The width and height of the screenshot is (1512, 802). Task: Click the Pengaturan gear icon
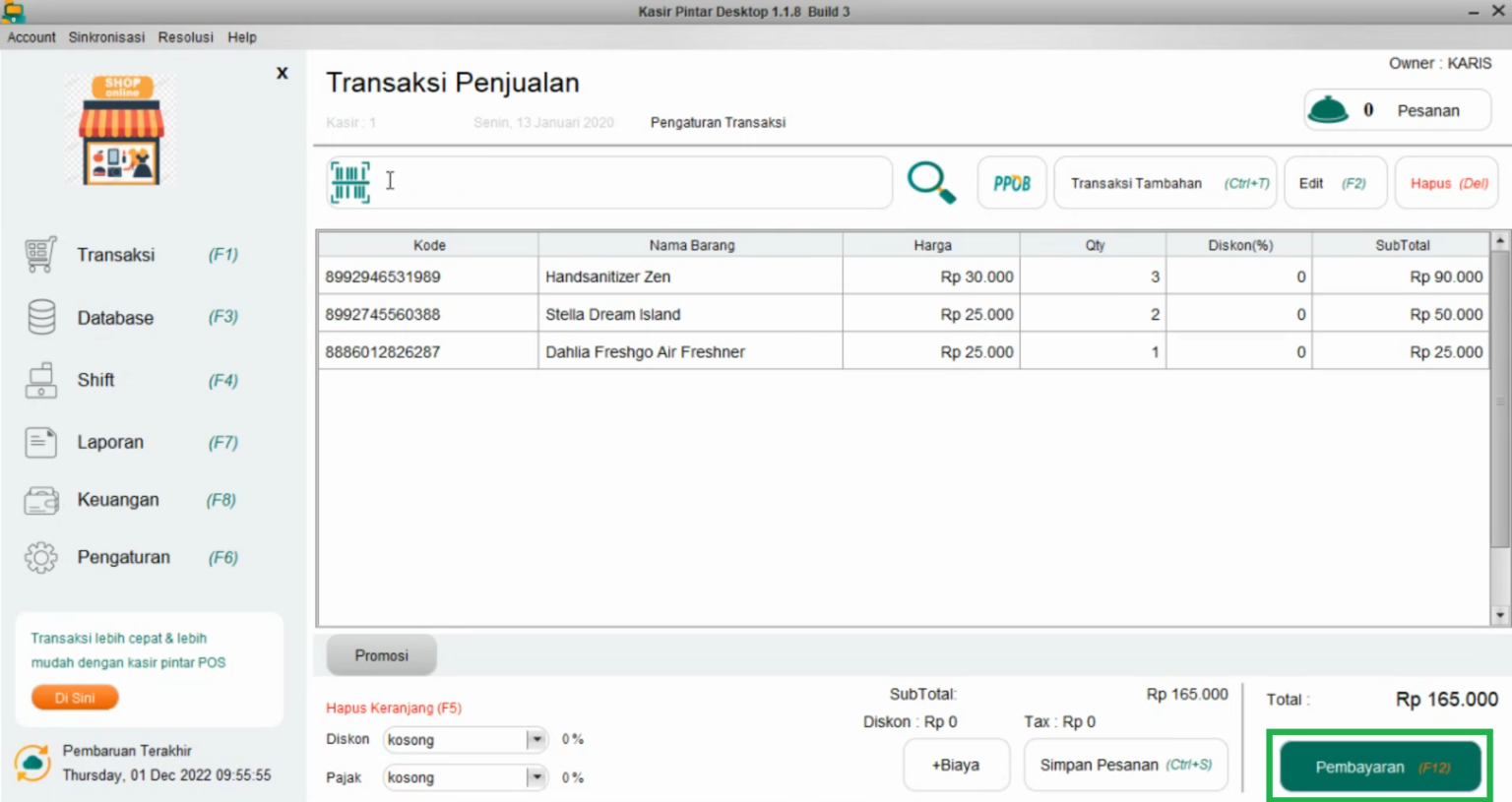[x=40, y=556]
